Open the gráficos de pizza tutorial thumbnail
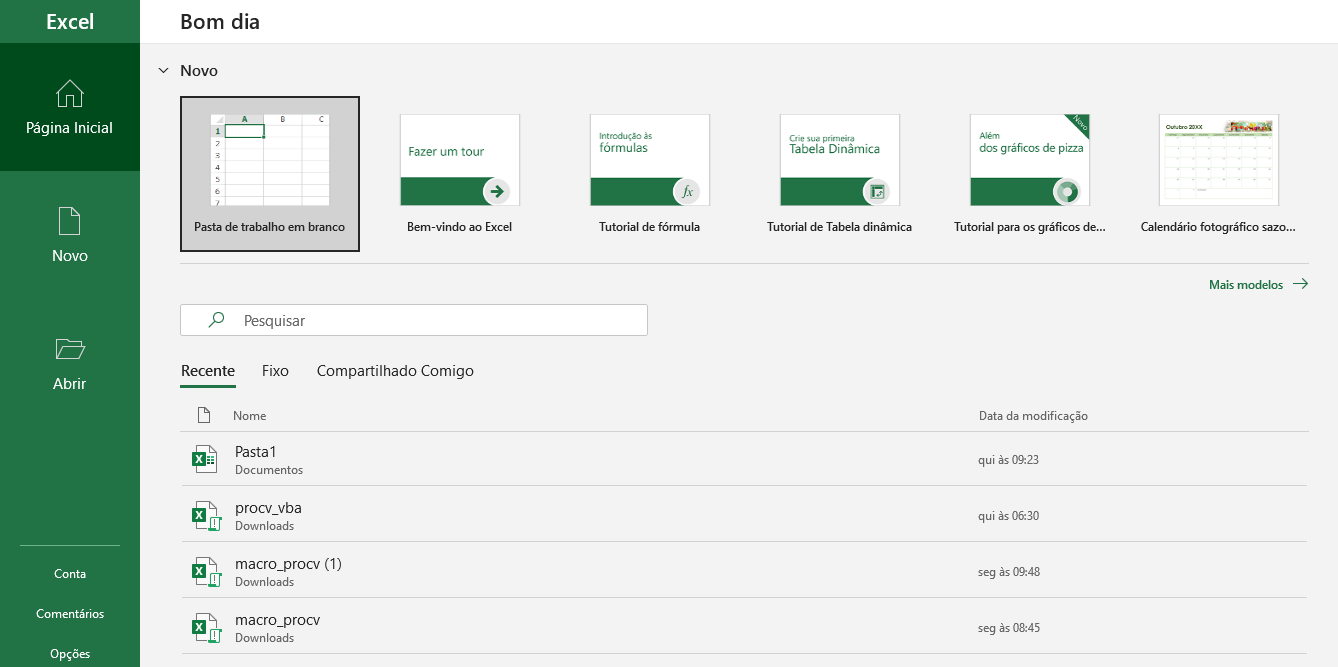 click(1030, 160)
